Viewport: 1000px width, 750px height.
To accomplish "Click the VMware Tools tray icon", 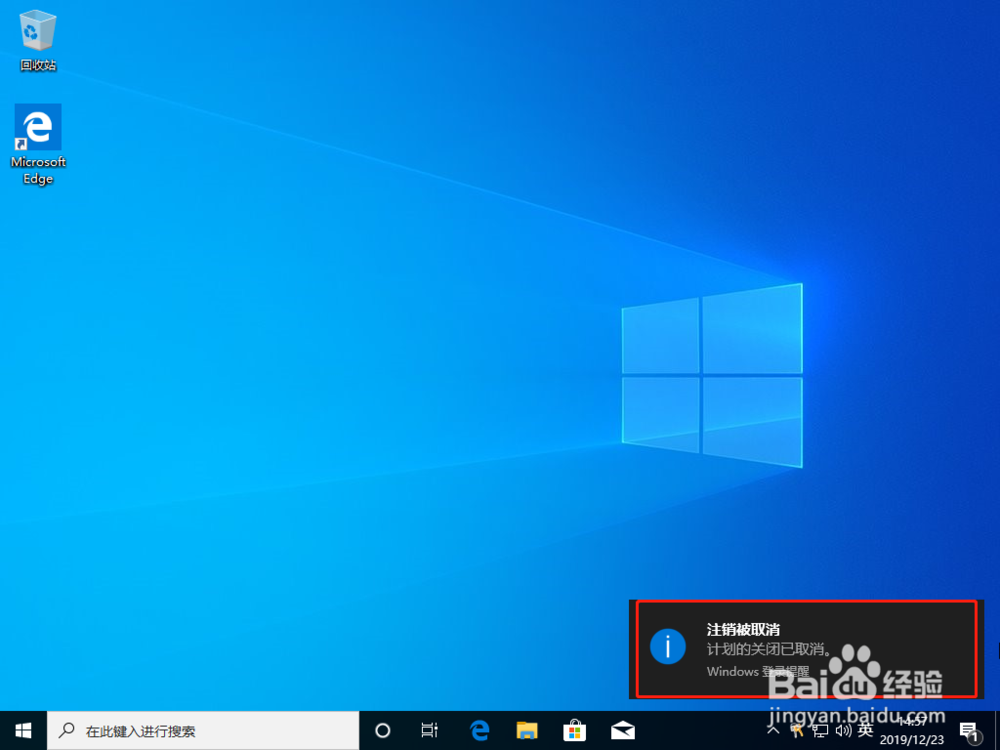I will point(797,730).
